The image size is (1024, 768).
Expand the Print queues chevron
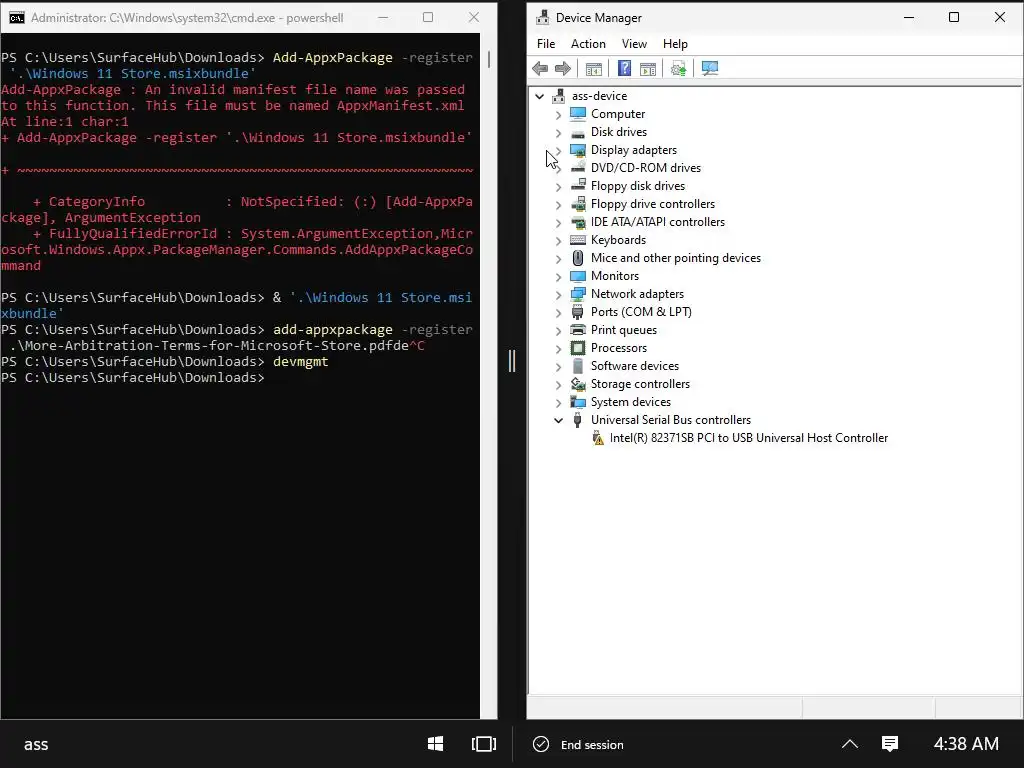pyautogui.click(x=558, y=330)
